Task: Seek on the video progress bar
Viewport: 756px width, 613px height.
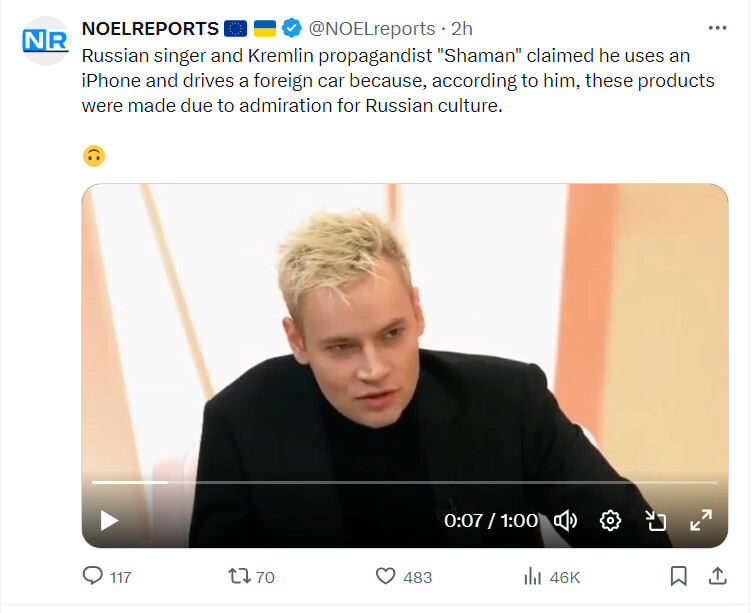Action: 400,483
